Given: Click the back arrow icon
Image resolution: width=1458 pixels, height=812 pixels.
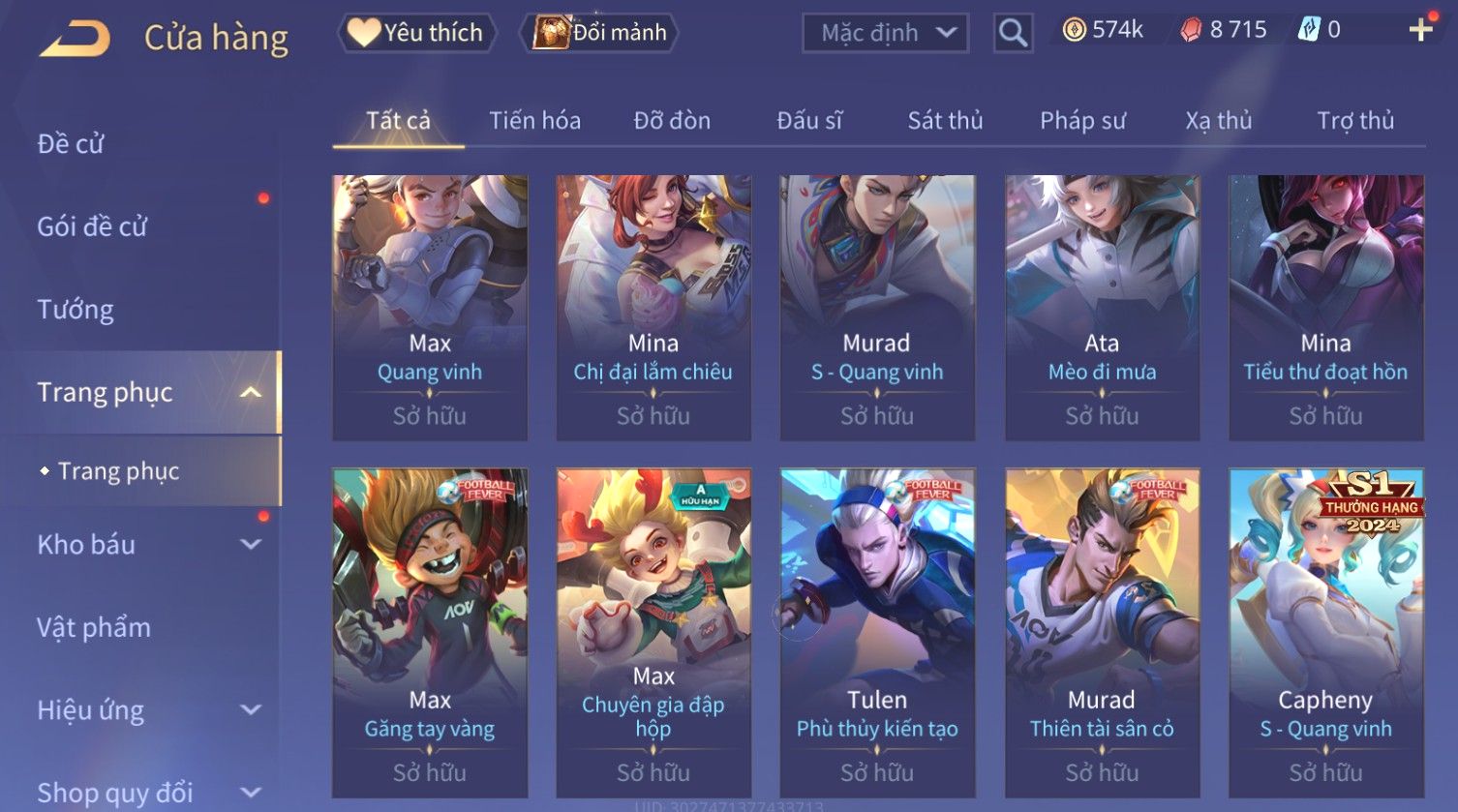Looking at the screenshot, I should (x=76, y=39).
